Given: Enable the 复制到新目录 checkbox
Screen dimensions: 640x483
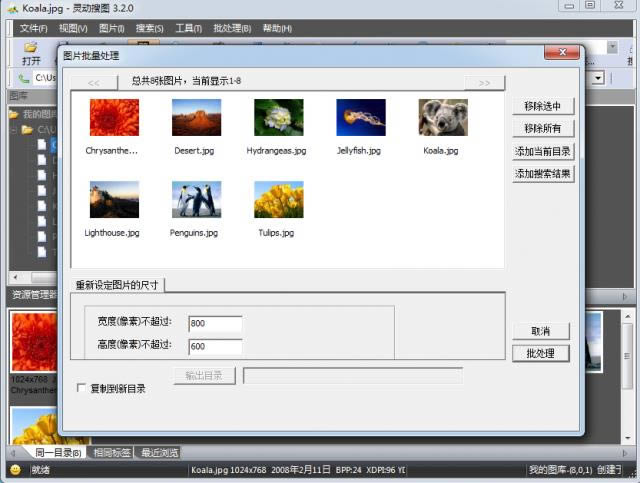Looking at the screenshot, I should (82, 388).
